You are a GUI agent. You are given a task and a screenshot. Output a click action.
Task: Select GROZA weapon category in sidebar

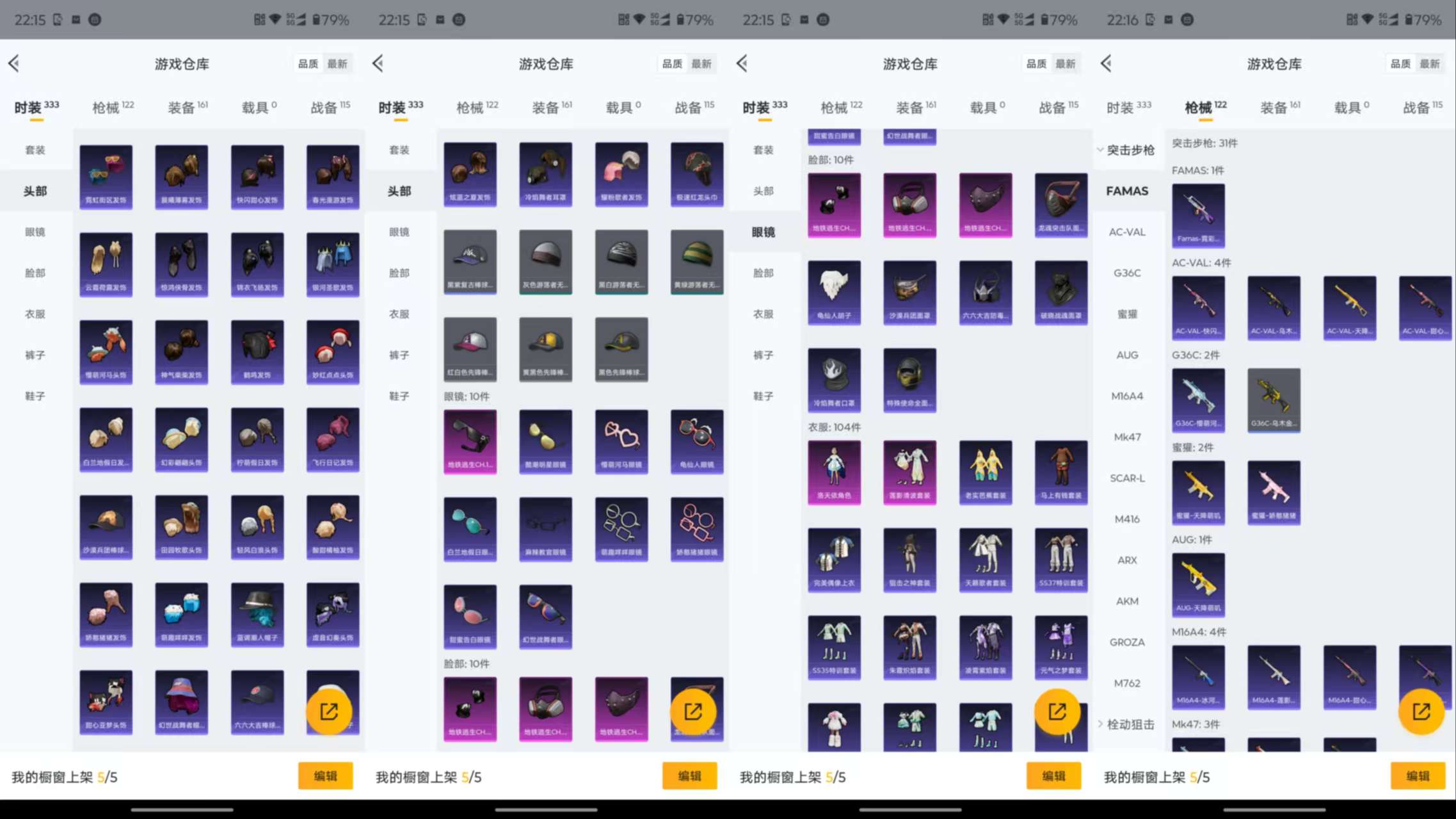pos(1127,642)
